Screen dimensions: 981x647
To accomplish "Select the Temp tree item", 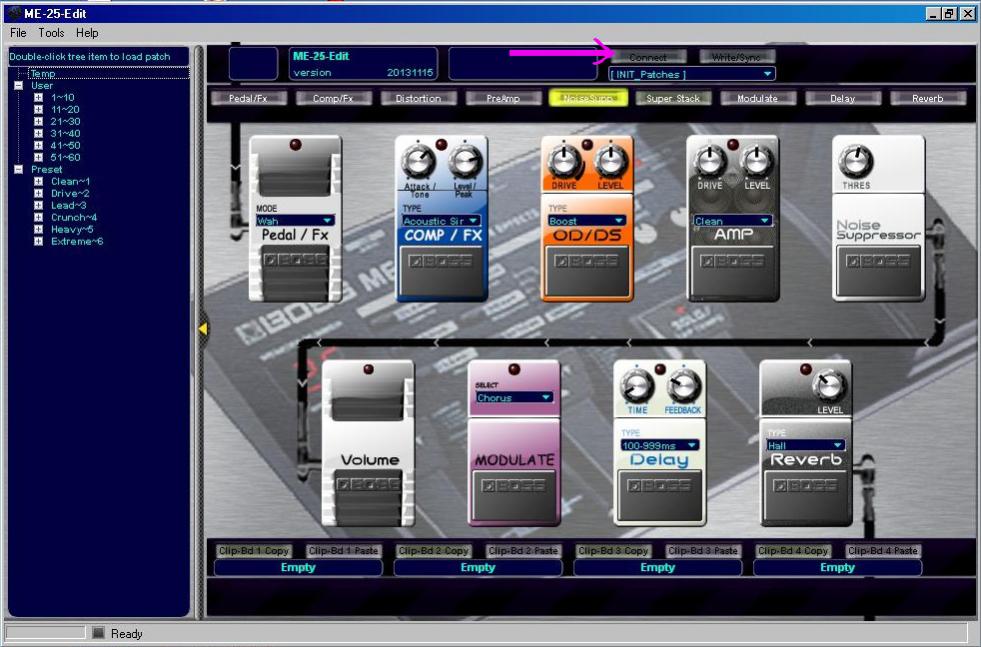I will coord(43,74).
